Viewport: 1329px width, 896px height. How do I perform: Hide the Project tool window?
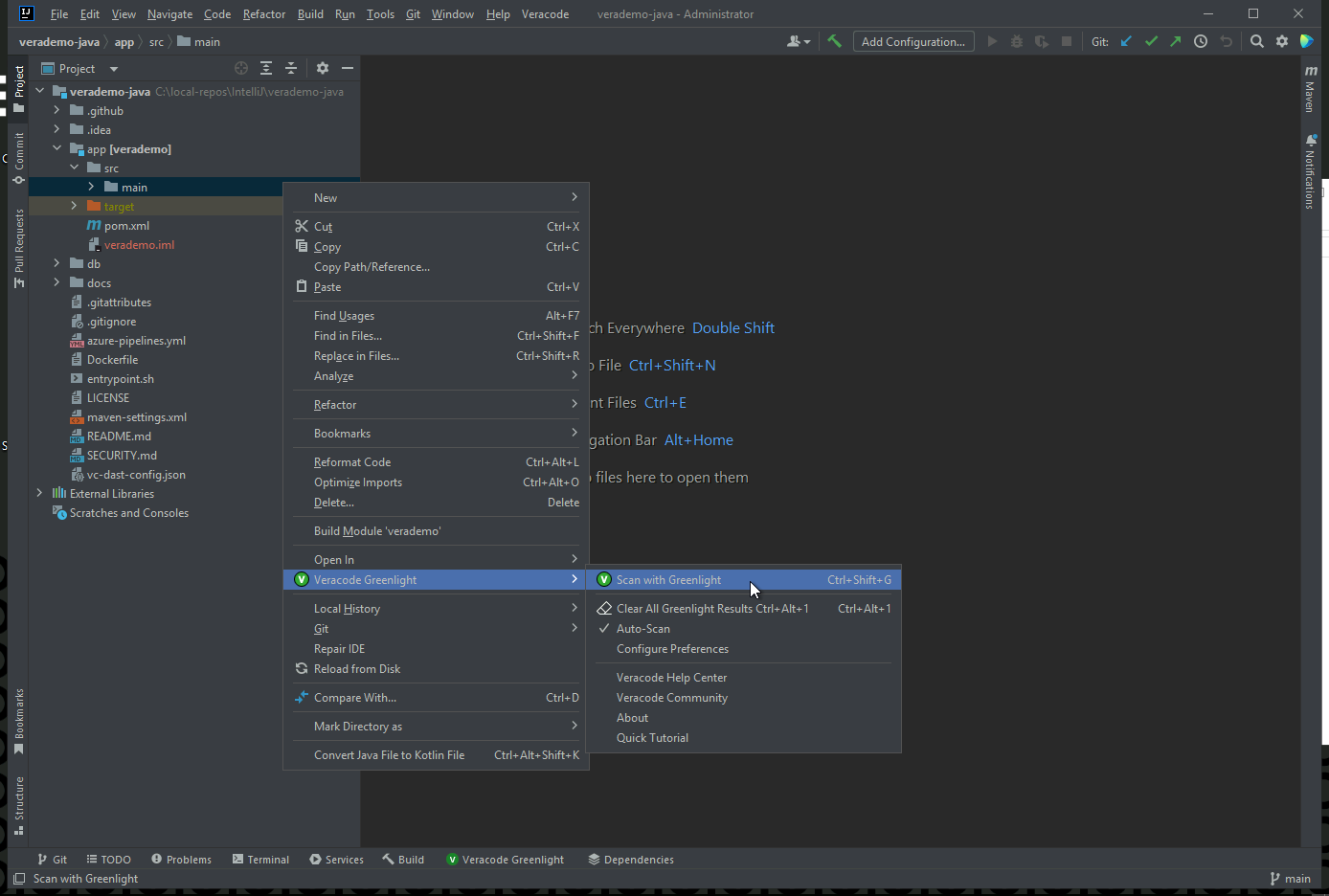click(348, 68)
